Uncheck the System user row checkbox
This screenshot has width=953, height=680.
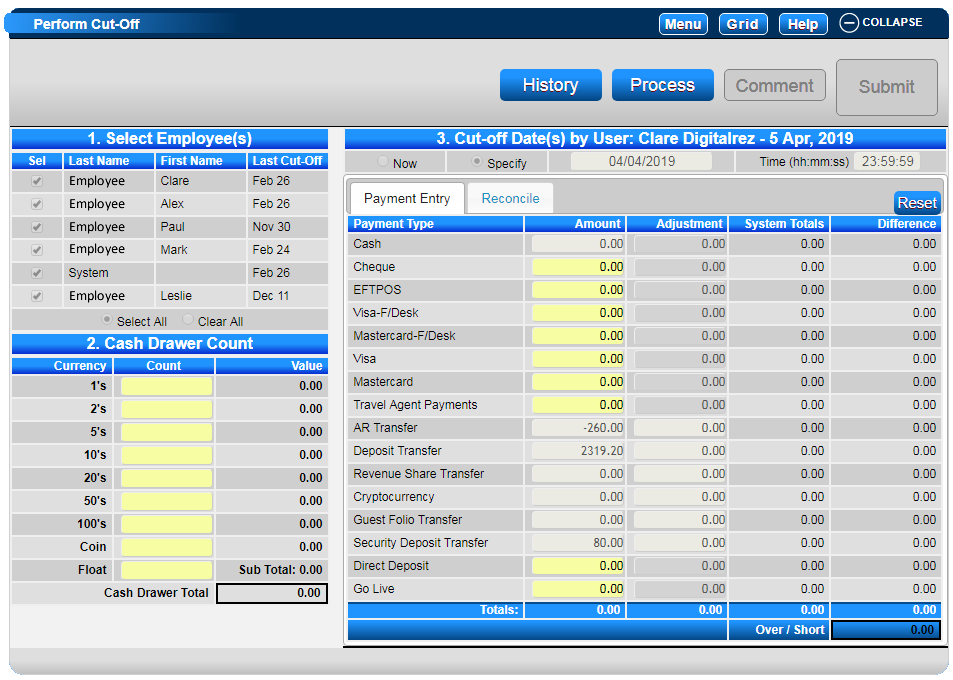(x=37, y=273)
